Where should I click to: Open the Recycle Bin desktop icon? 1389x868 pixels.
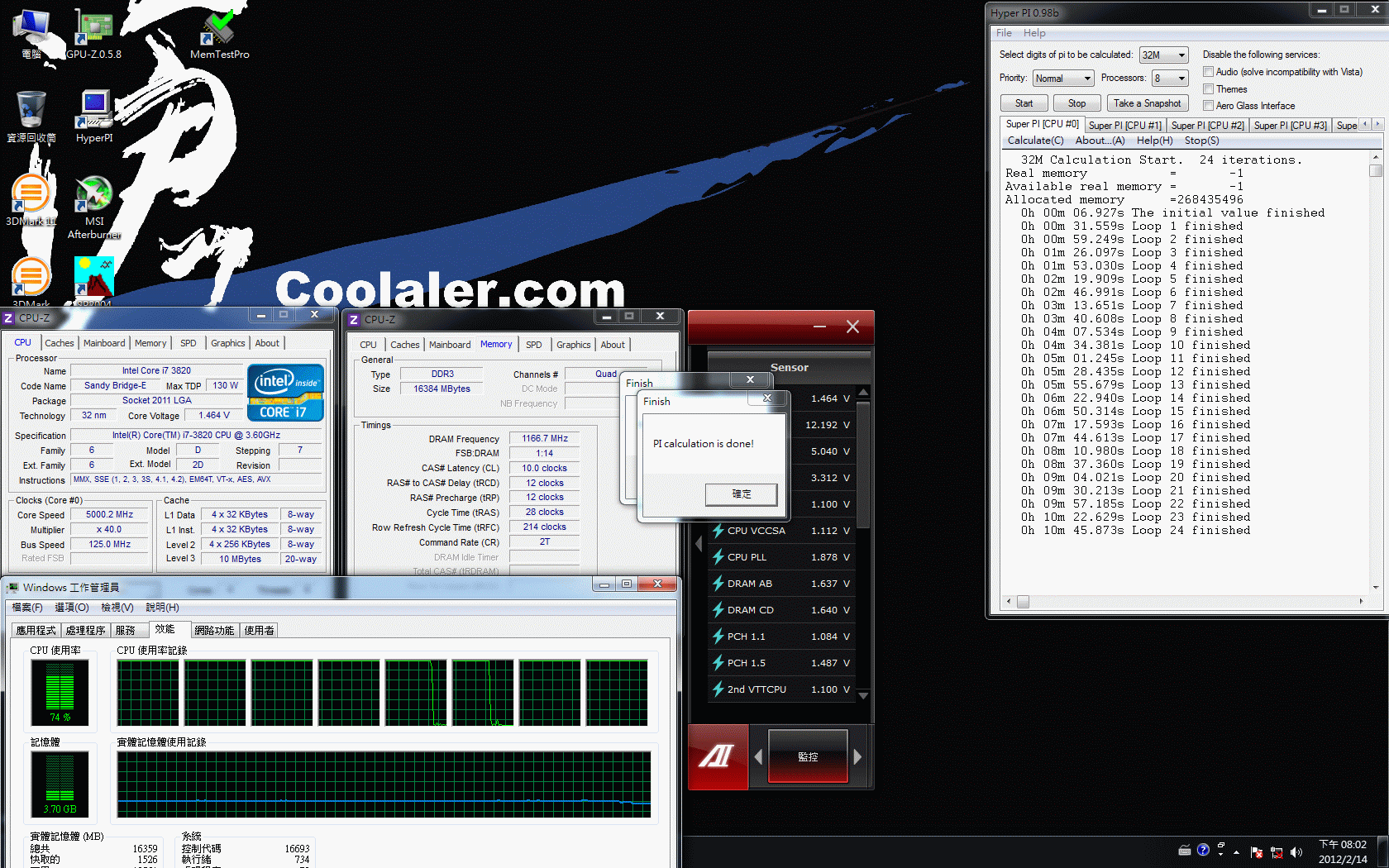coord(31,117)
